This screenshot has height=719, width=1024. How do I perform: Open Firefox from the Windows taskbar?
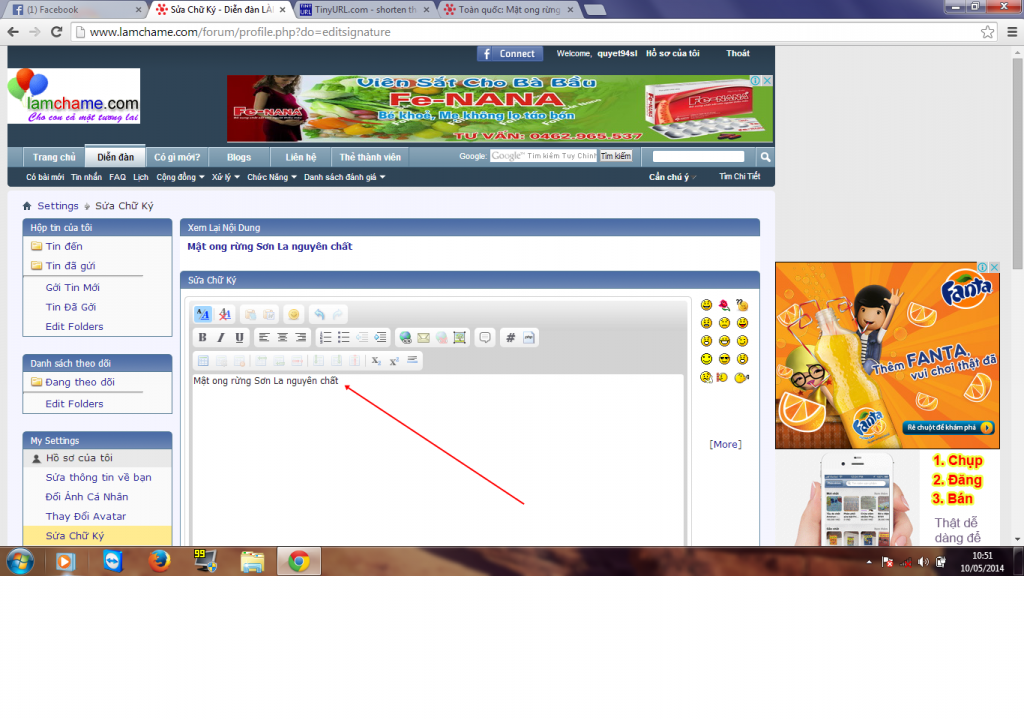(x=158, y=561)
